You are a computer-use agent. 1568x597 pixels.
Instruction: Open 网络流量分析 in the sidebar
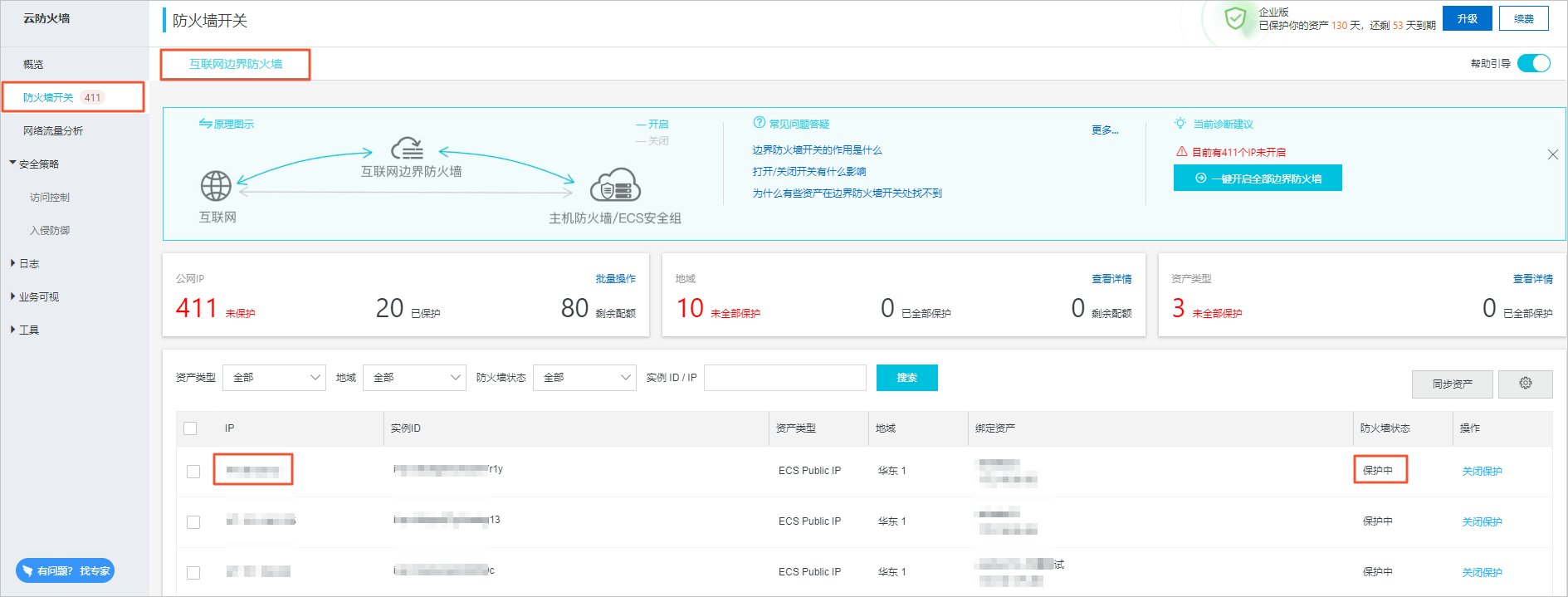click(x=53, y=130)
